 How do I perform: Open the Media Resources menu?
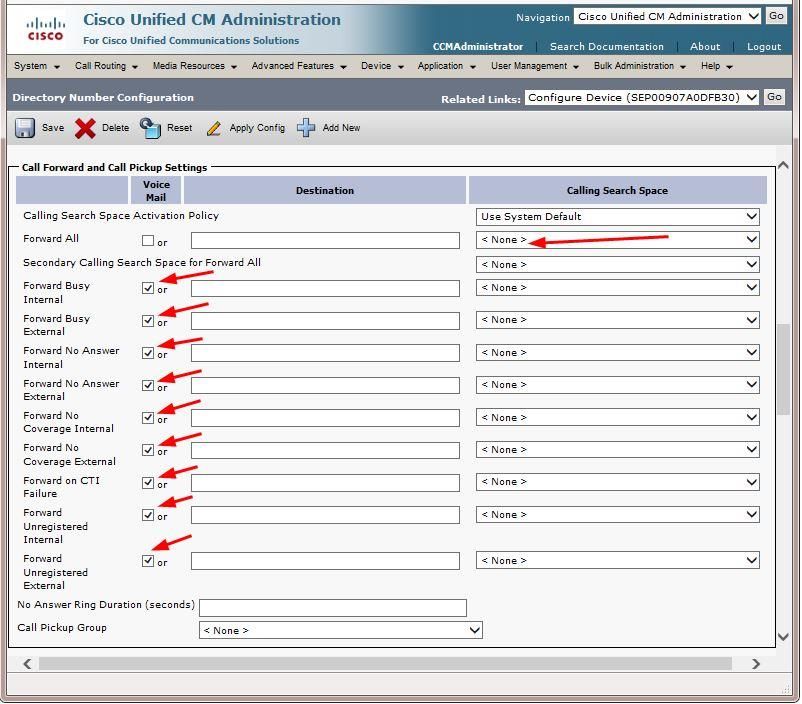(x=194, y=66)
